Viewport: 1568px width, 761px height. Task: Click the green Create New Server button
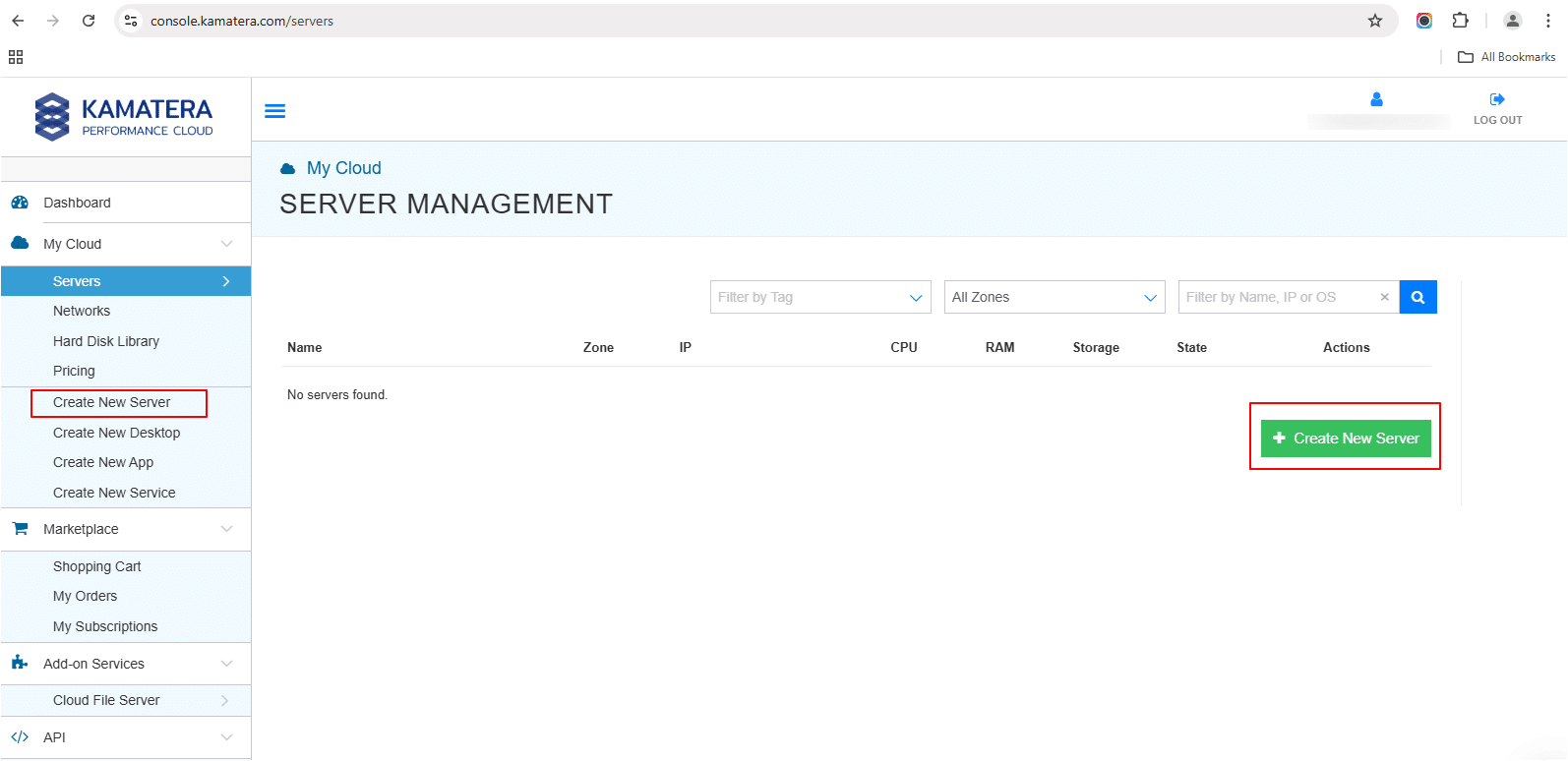click(1345, 439)
